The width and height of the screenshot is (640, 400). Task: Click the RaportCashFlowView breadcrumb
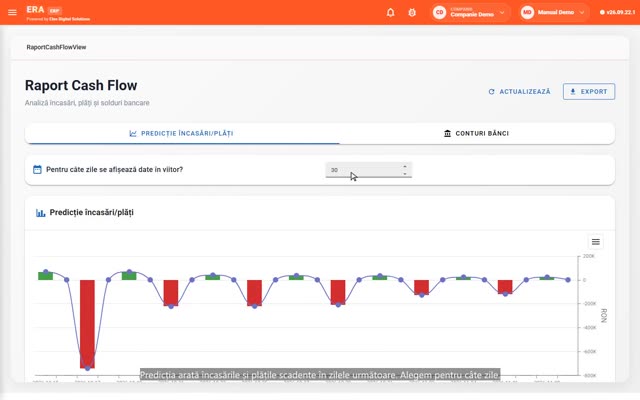click(x=56, y=47)
